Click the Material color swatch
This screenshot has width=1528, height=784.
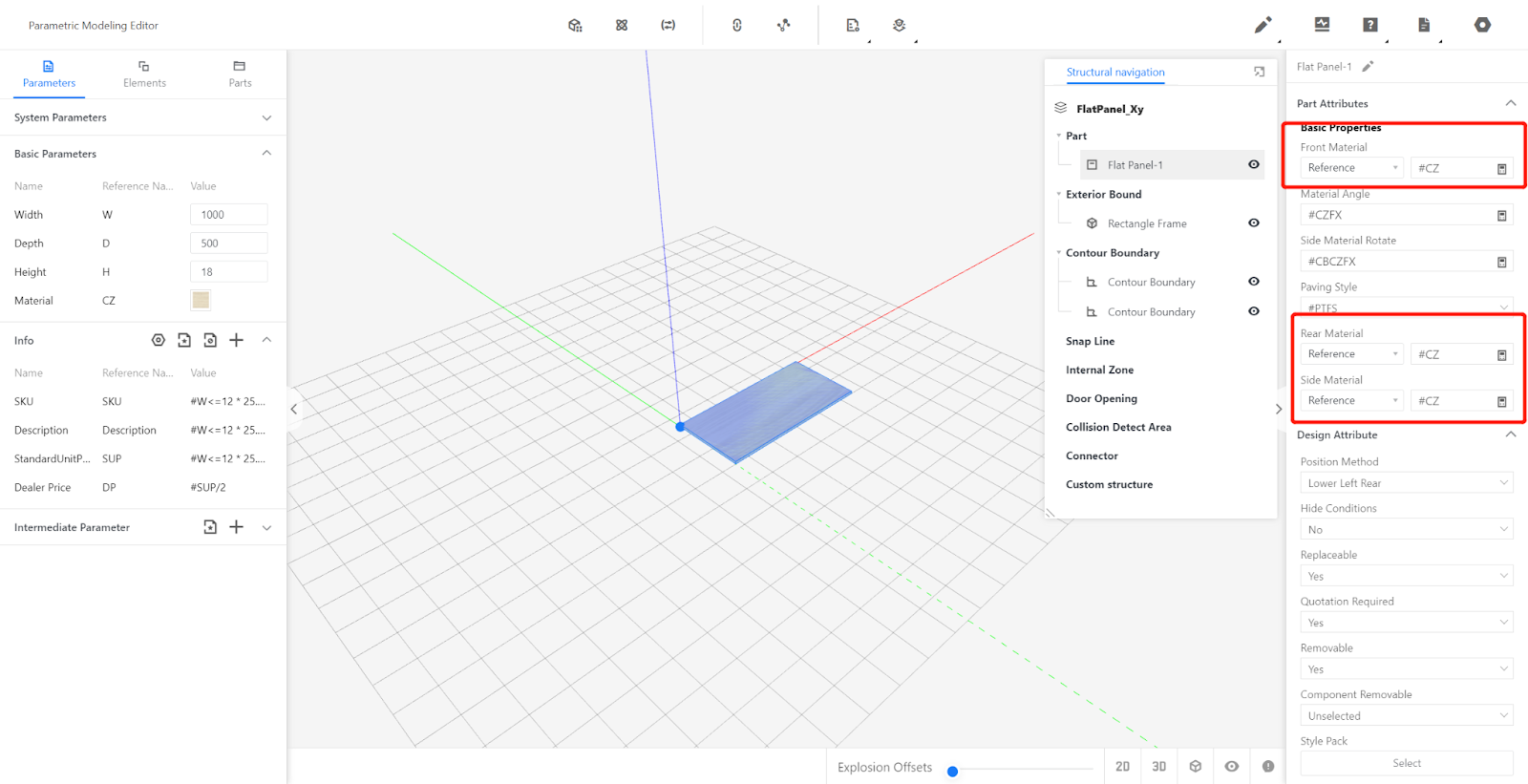pos(201,300)
